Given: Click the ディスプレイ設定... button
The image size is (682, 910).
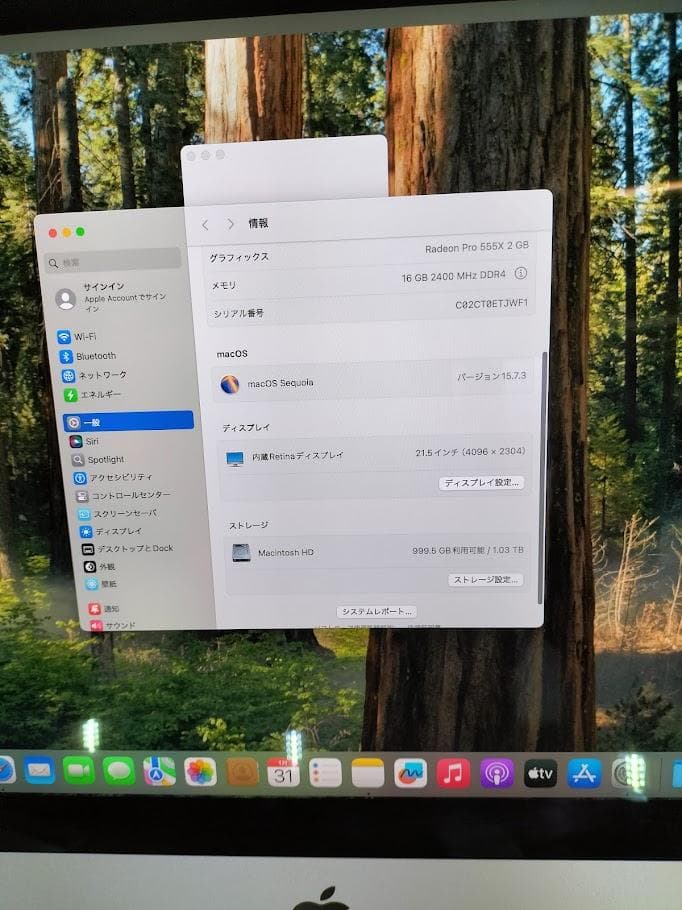Looking at the screenshot, I should click(481, 483).
